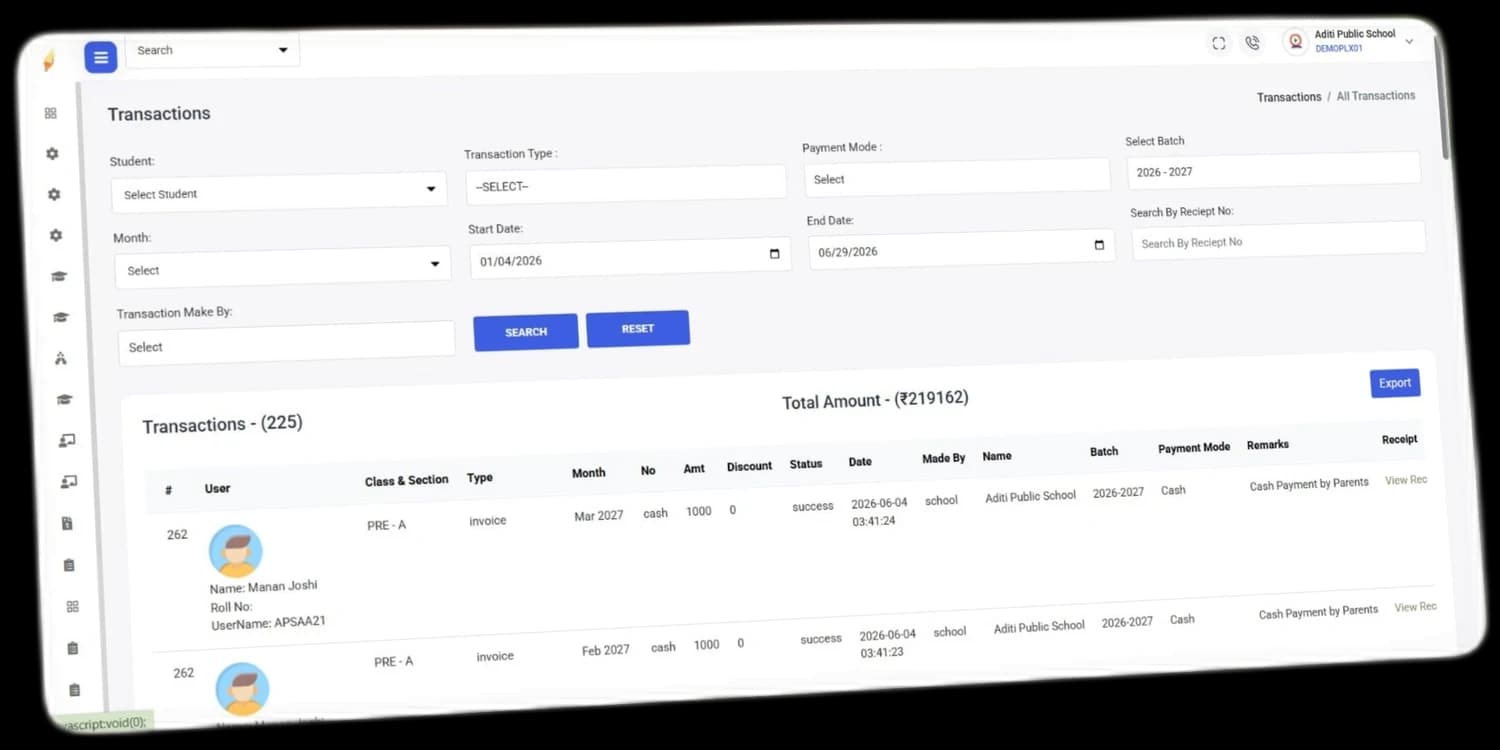Click the file document icon in sidebar
Viewport: 1500px width, 750px height.
tap(67, 523)
